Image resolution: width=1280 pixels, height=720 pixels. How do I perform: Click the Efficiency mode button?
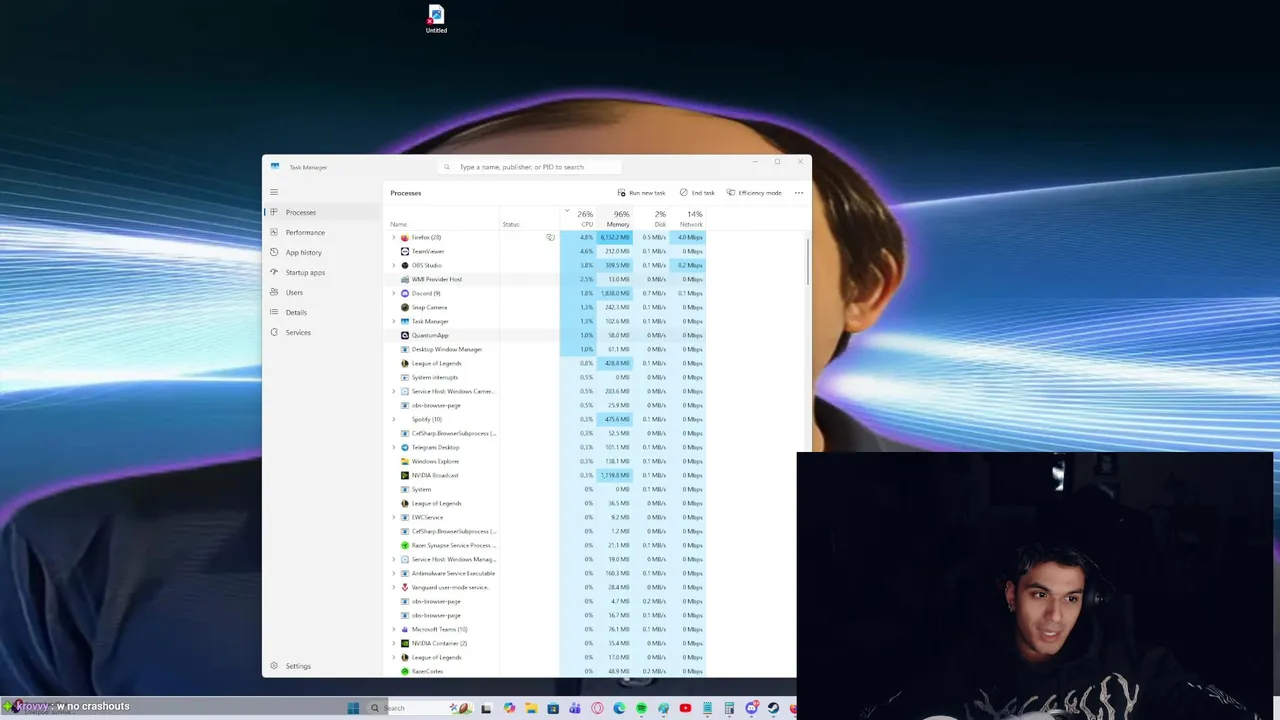click(754, 193)
